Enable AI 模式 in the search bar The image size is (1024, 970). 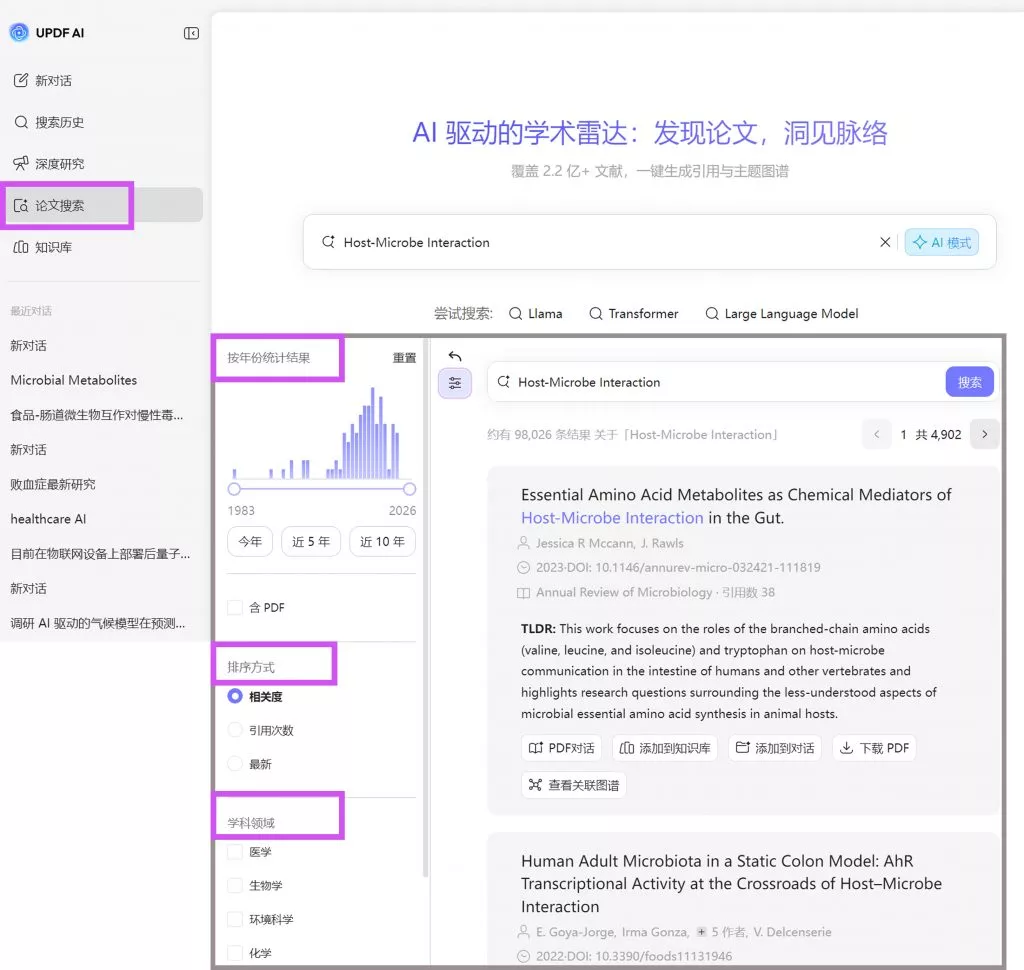coord(941,242)
